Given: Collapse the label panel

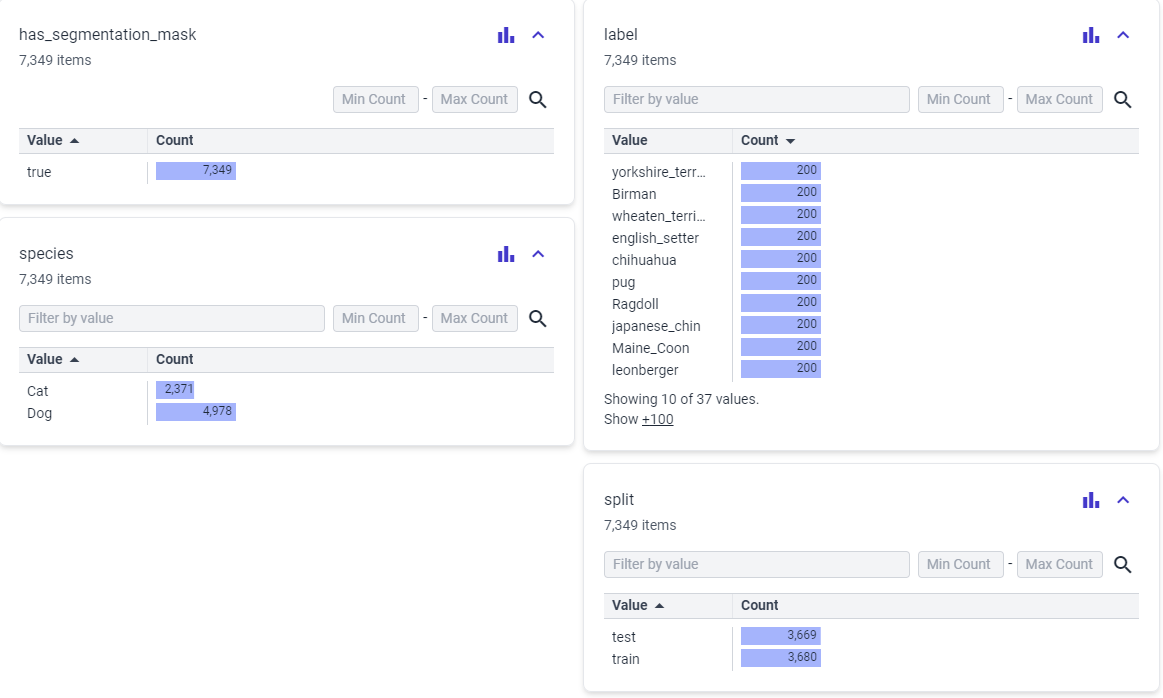Looking at the screenshot, I should pos(1123,35).
